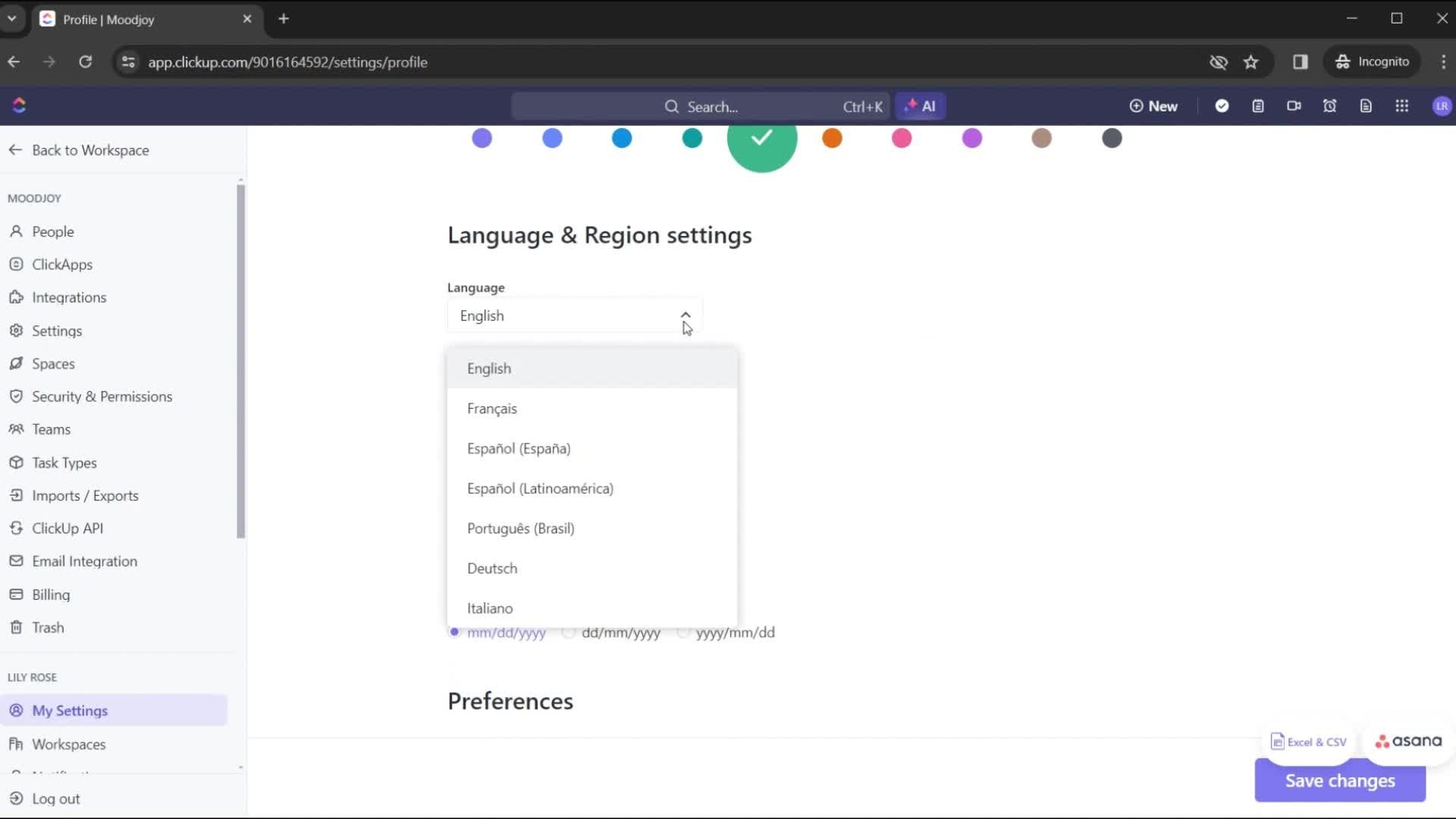Open ClickApps settings section
This screenshot has width=1456, height=819.
click(x=61, y=264)
